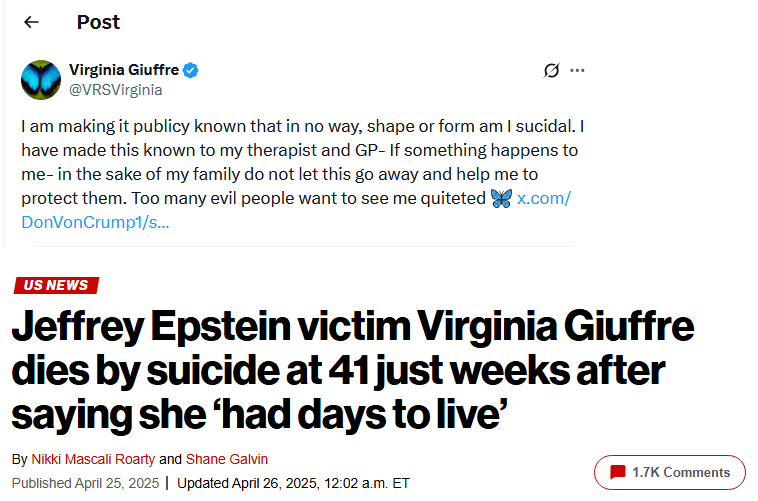This screenshot has width=758, height=501.
Task: Click the Published April 25, 2025 date
Action: click(x=85, y=483)
